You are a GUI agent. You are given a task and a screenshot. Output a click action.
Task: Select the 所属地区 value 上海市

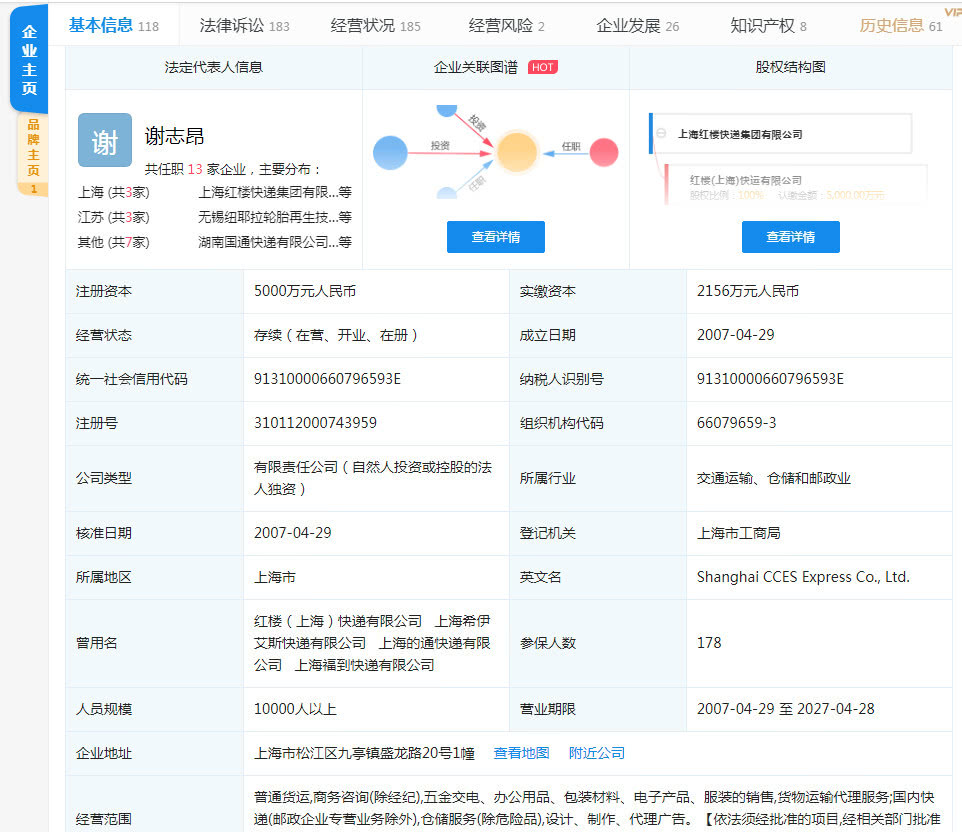[275, 577]
